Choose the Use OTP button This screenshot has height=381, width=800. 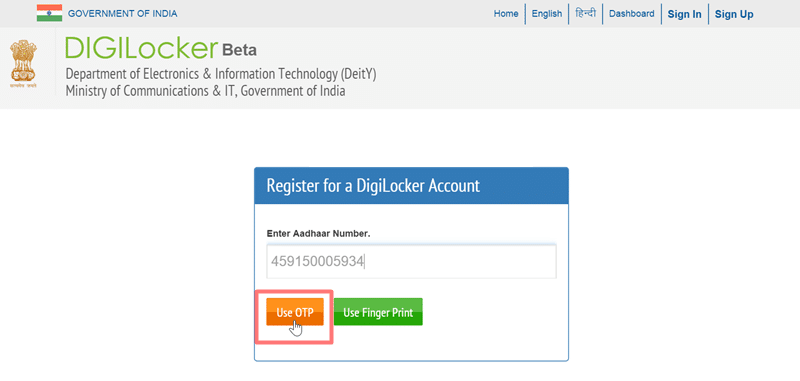[295, 312]
